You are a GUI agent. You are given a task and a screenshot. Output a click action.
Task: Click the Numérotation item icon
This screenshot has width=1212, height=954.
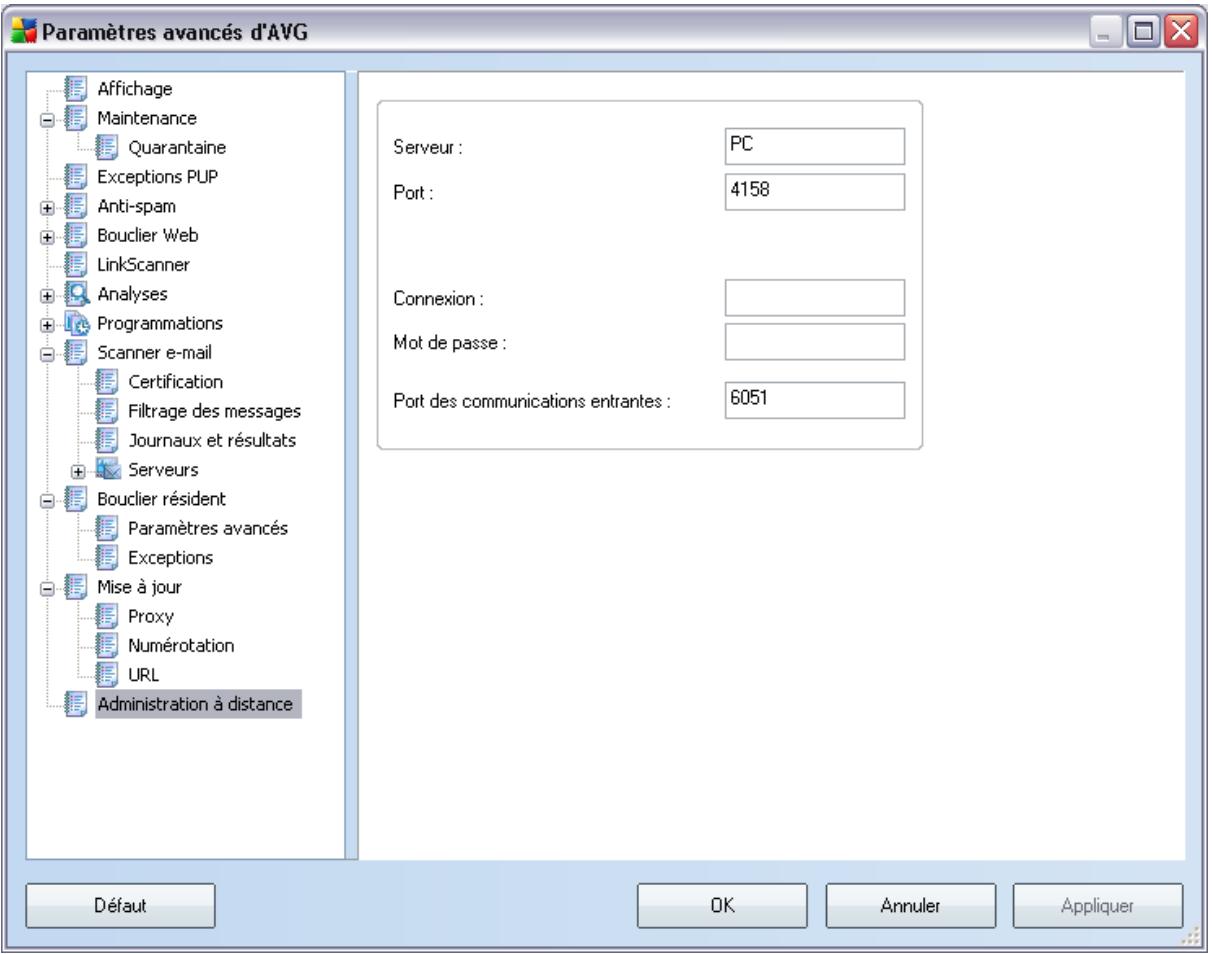point(107,644)
